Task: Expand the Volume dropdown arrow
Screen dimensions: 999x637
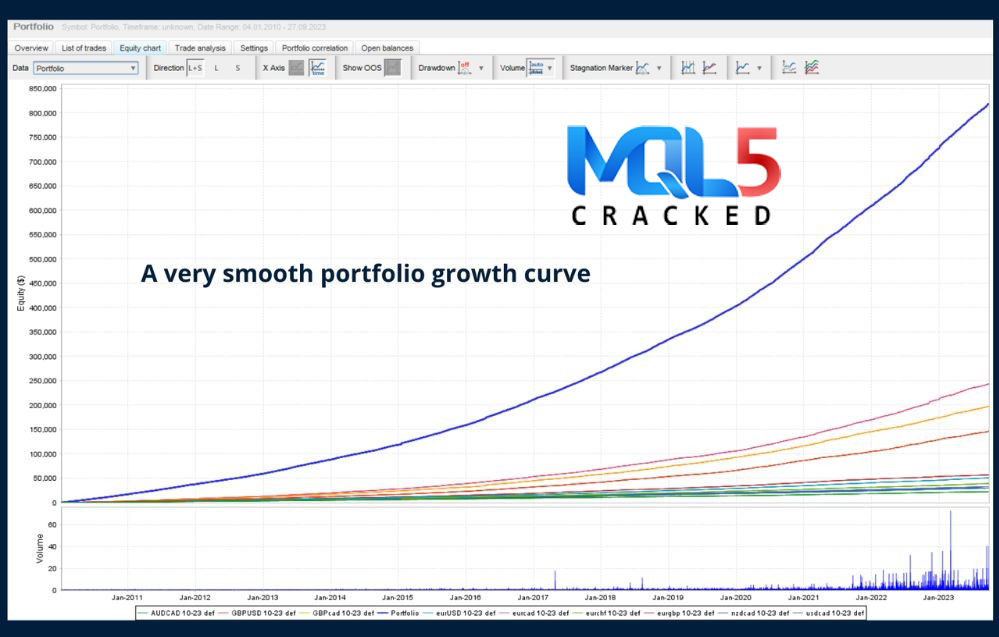Action: [x=550, y=68]
